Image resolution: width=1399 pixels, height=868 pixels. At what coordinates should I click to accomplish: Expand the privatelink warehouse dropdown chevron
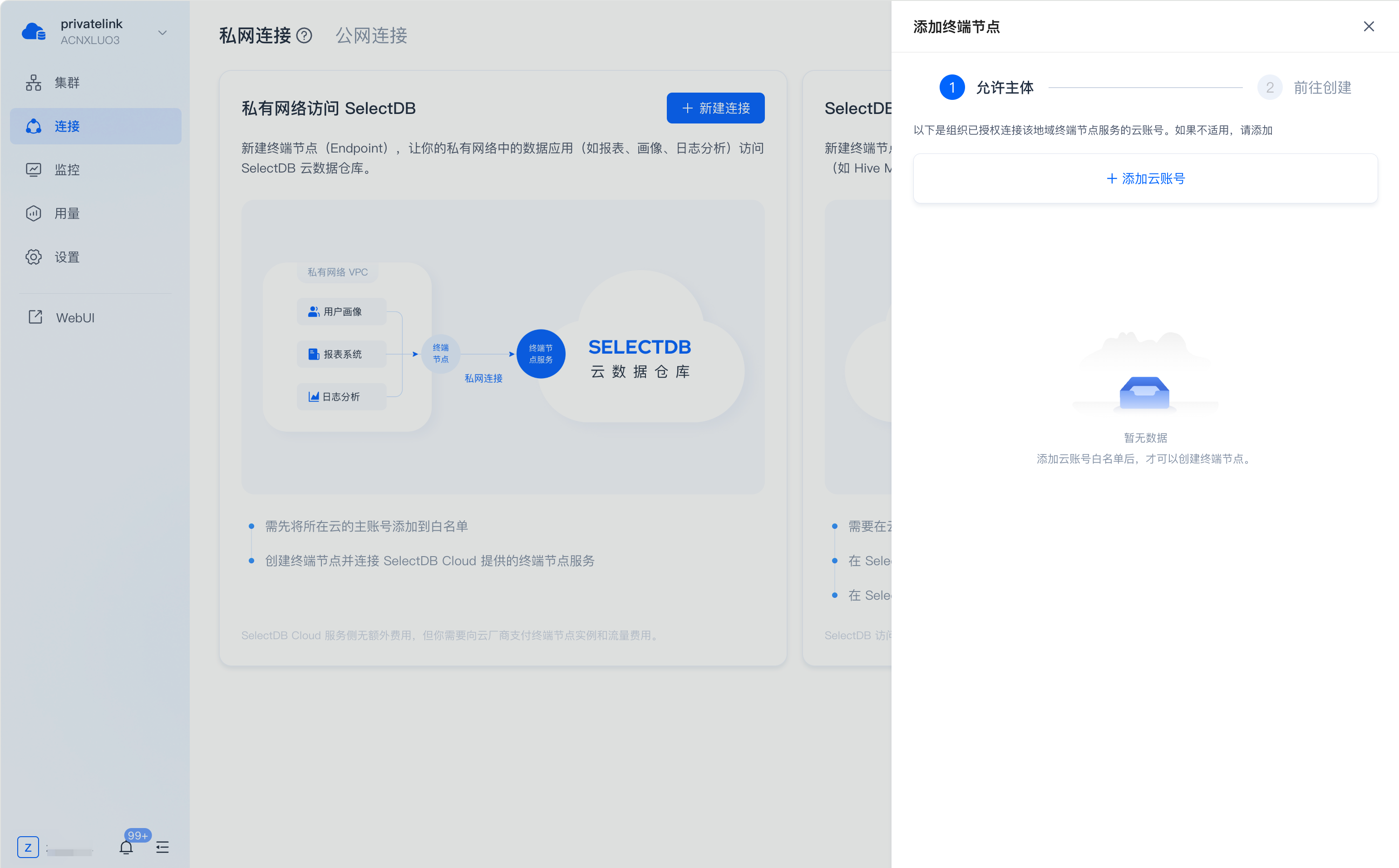point(163,33)
